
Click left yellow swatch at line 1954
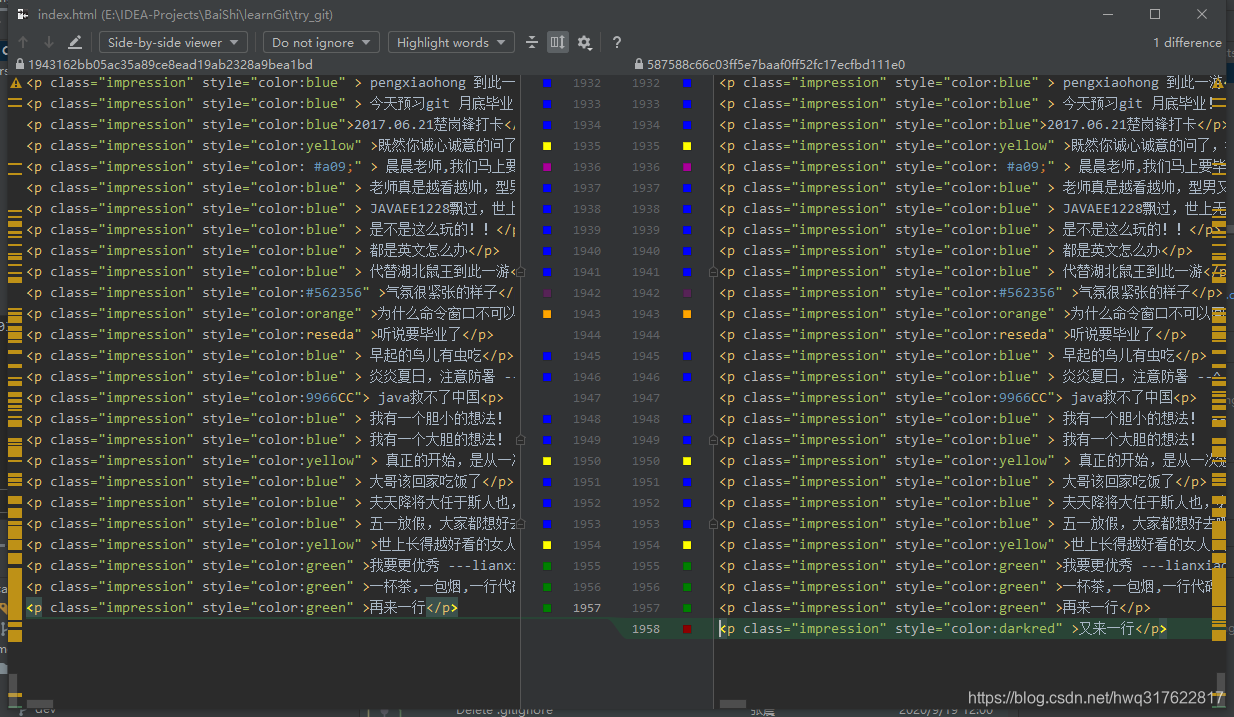point(547,545)
